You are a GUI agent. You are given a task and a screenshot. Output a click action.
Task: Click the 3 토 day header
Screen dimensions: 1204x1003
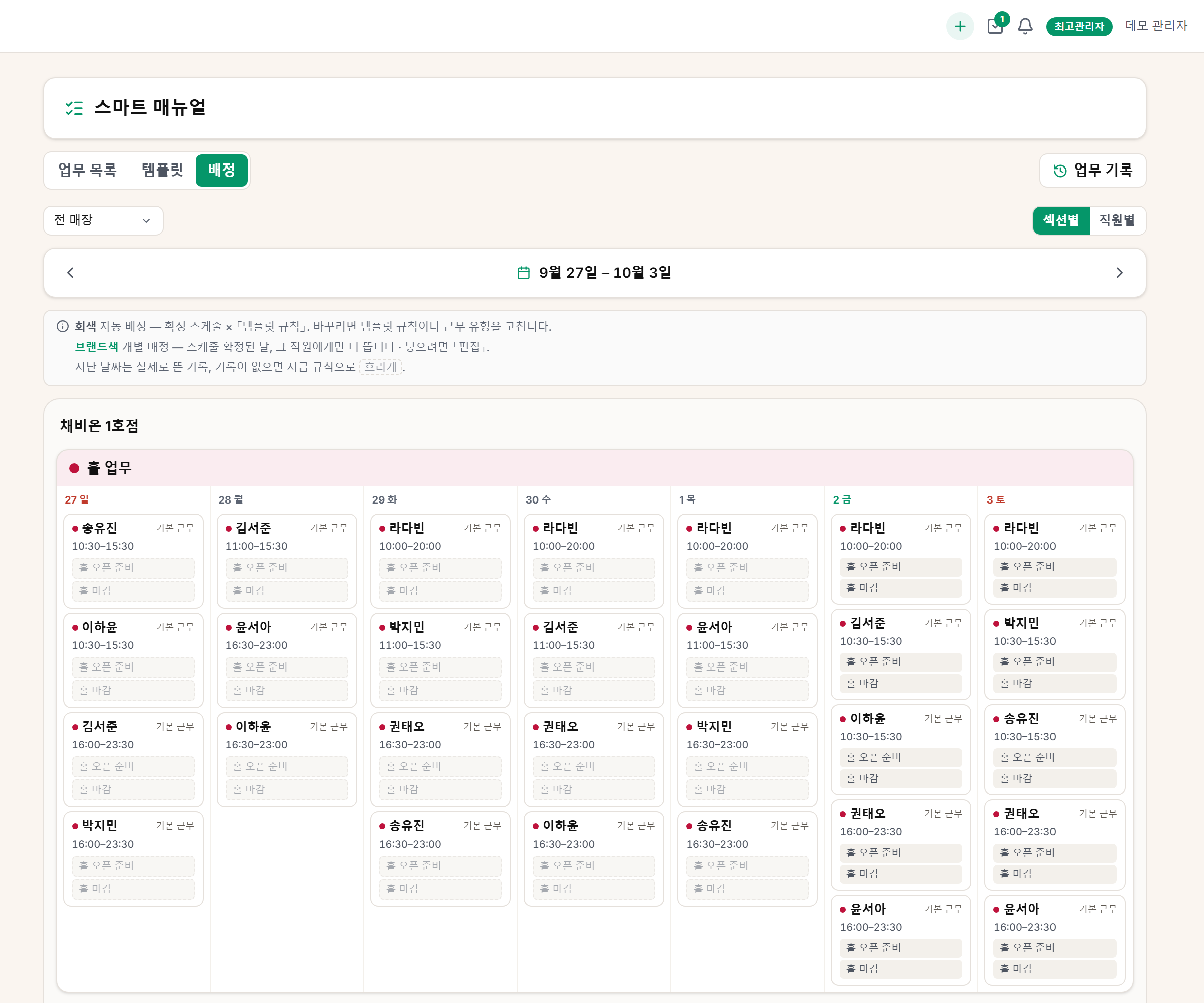(995, 500)
